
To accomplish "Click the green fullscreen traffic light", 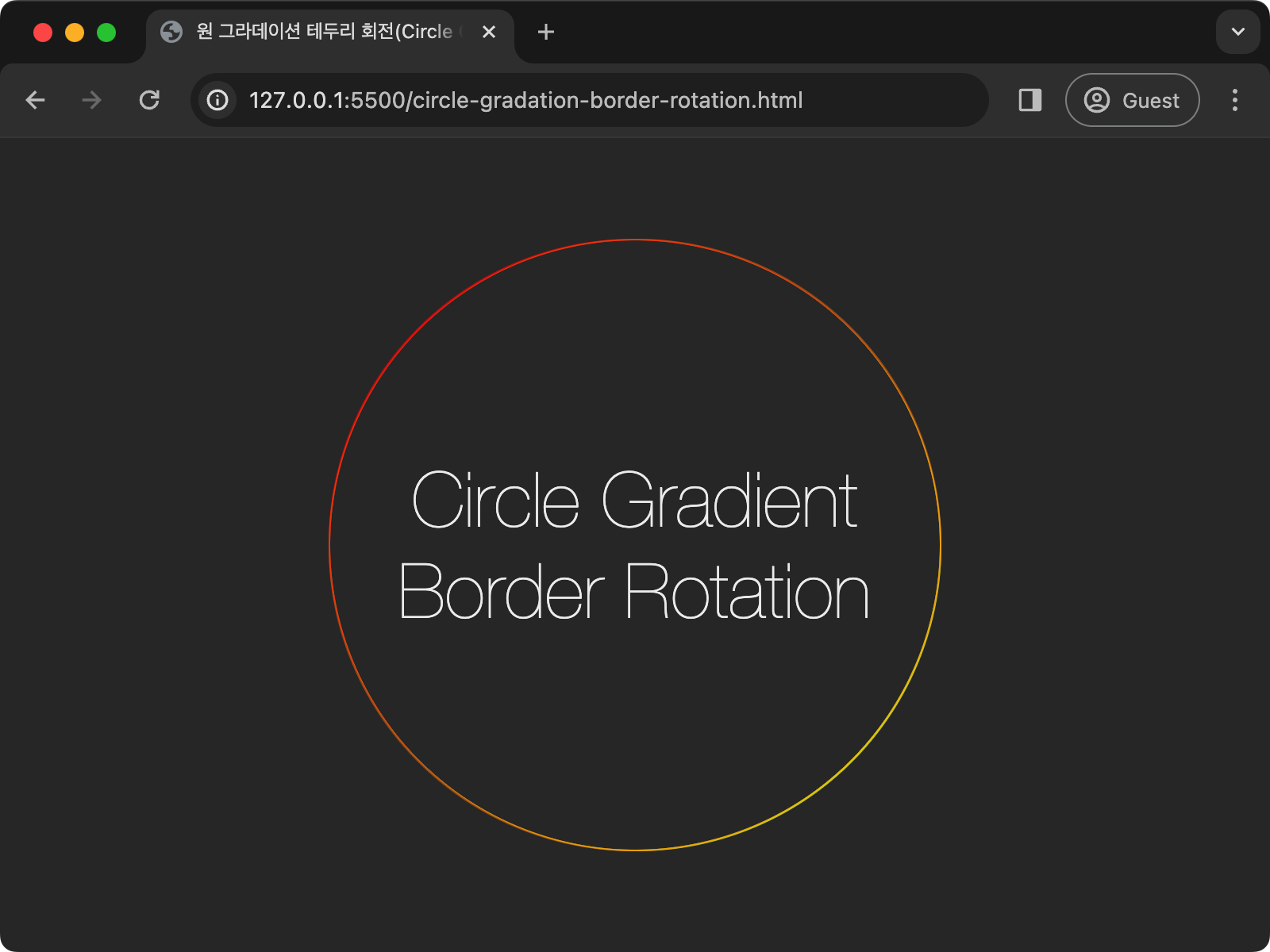I will tap(106, 32).
